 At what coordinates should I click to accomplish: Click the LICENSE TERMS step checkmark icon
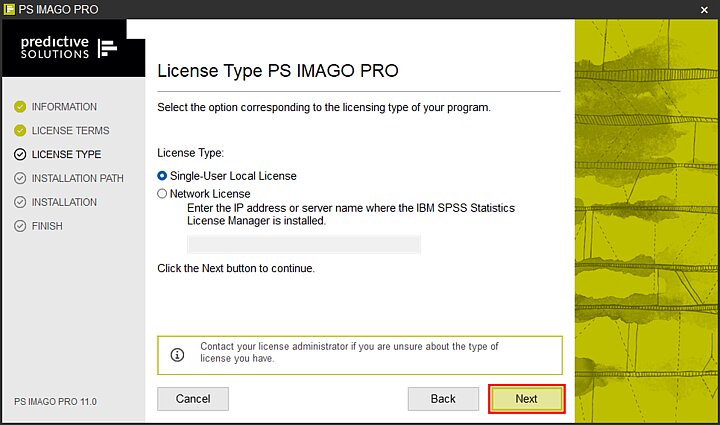20,130
